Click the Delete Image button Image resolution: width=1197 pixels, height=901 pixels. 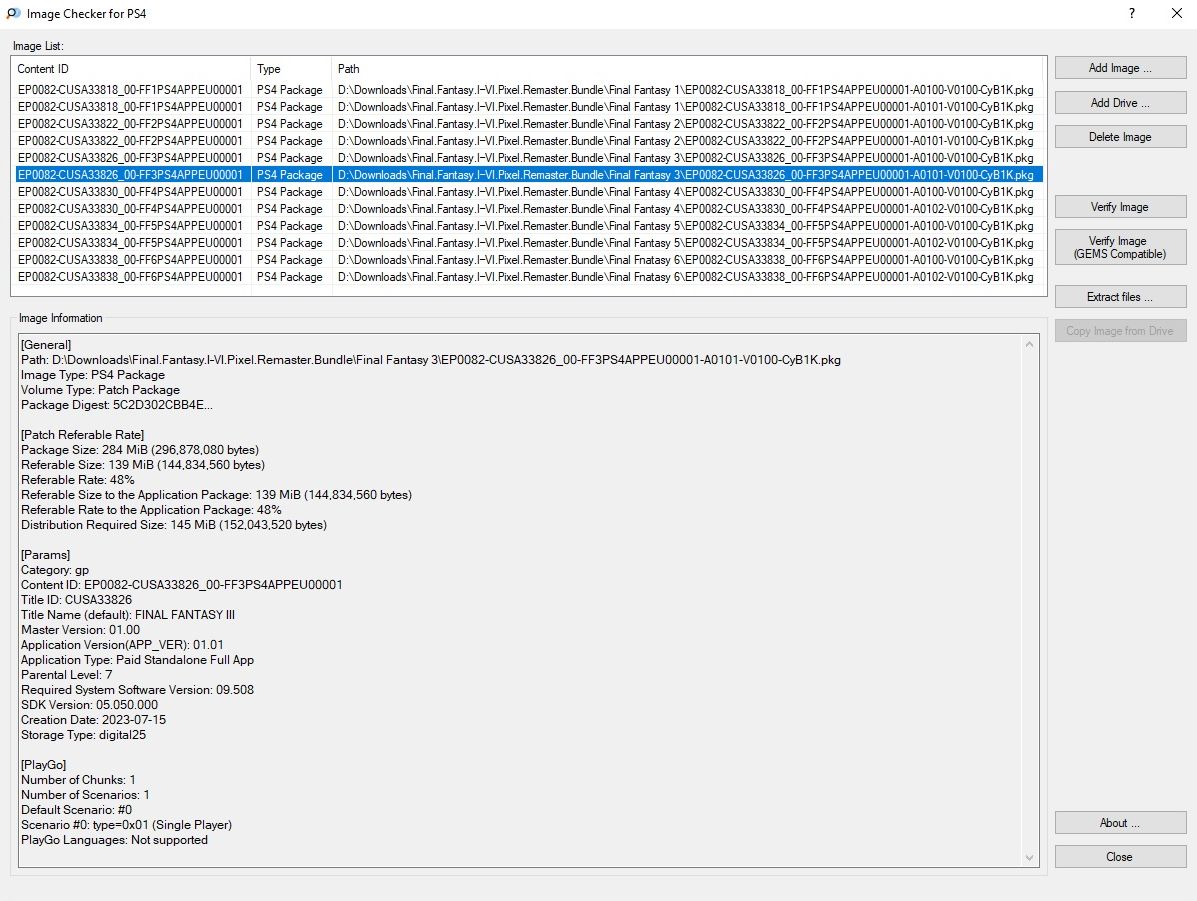tap(1120, 137)
